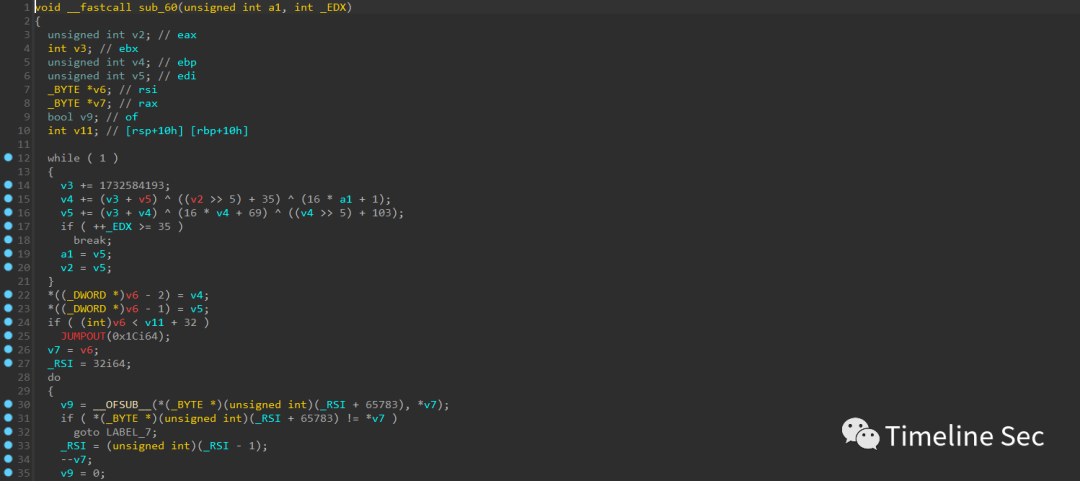The width and height of the screenshot is (1080, 481).
Task: Toggle breakpoint dot on line 12 while loop
Action: [8, 158]
